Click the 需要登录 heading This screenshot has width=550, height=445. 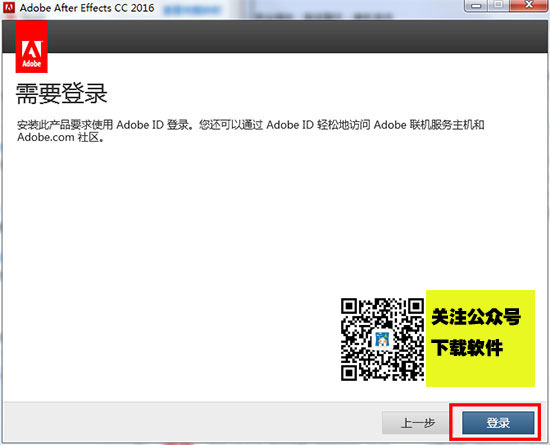click(61, 94)
